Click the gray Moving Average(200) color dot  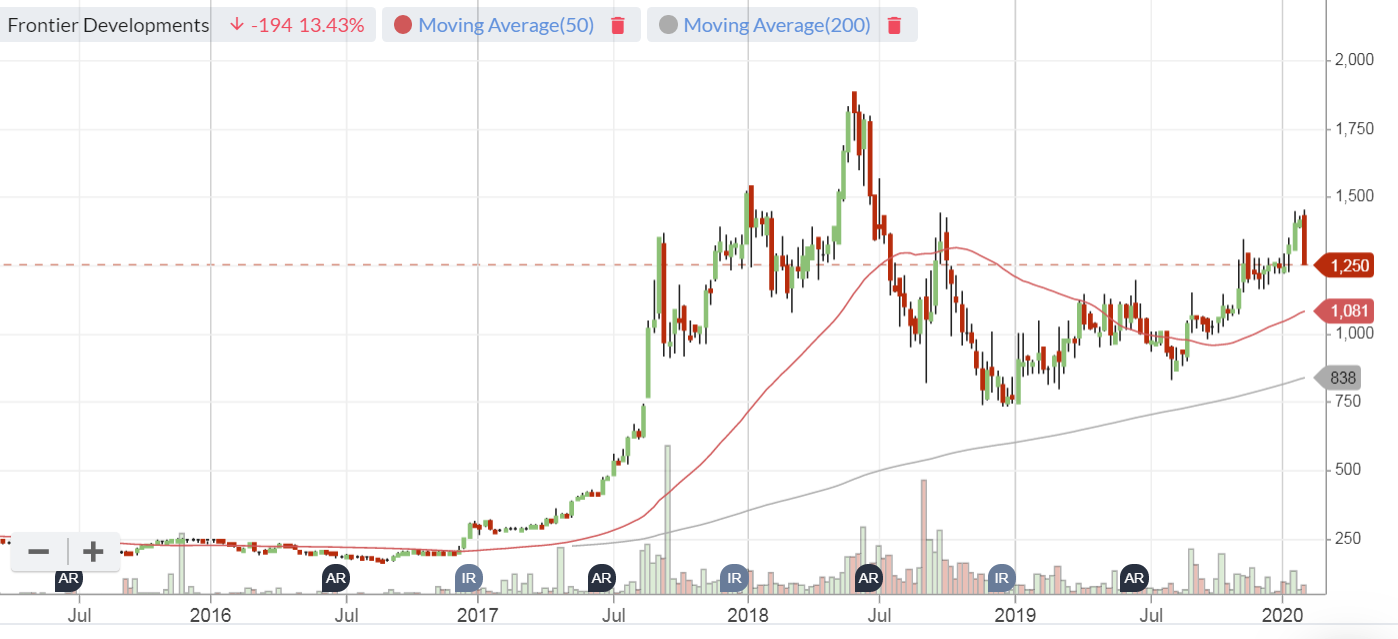pyautogui.click(x=669, y=25)
